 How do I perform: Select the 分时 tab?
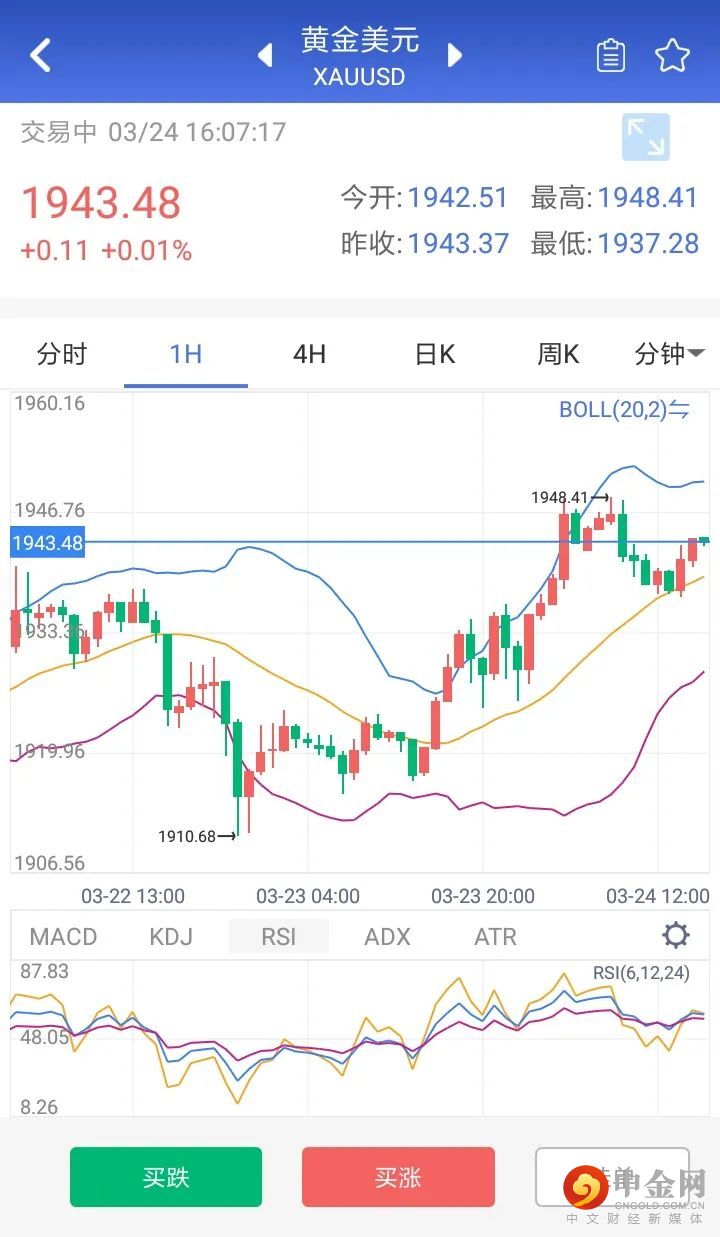tap(62, 354)
